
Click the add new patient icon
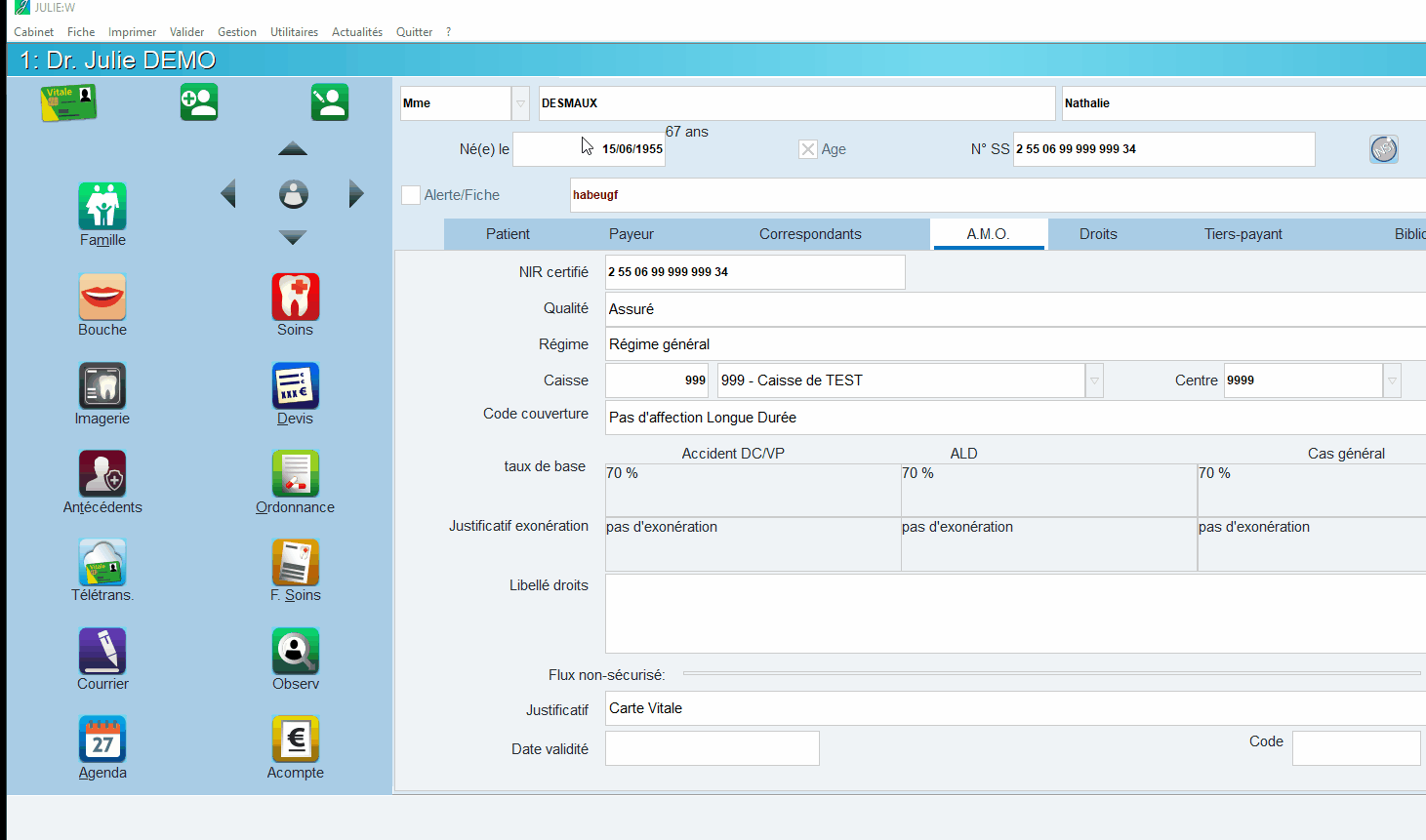click(199, 102)
